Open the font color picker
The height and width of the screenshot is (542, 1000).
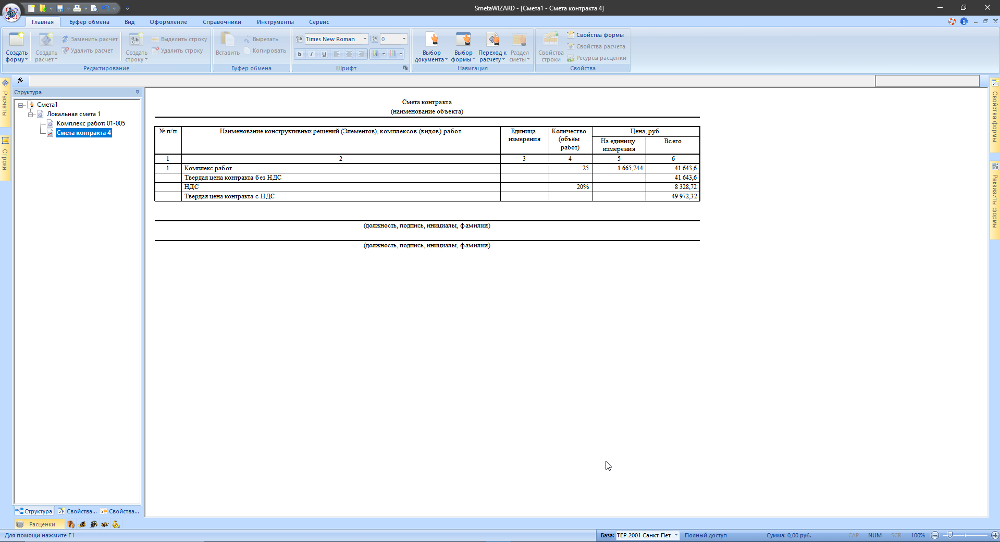[378, 54]
